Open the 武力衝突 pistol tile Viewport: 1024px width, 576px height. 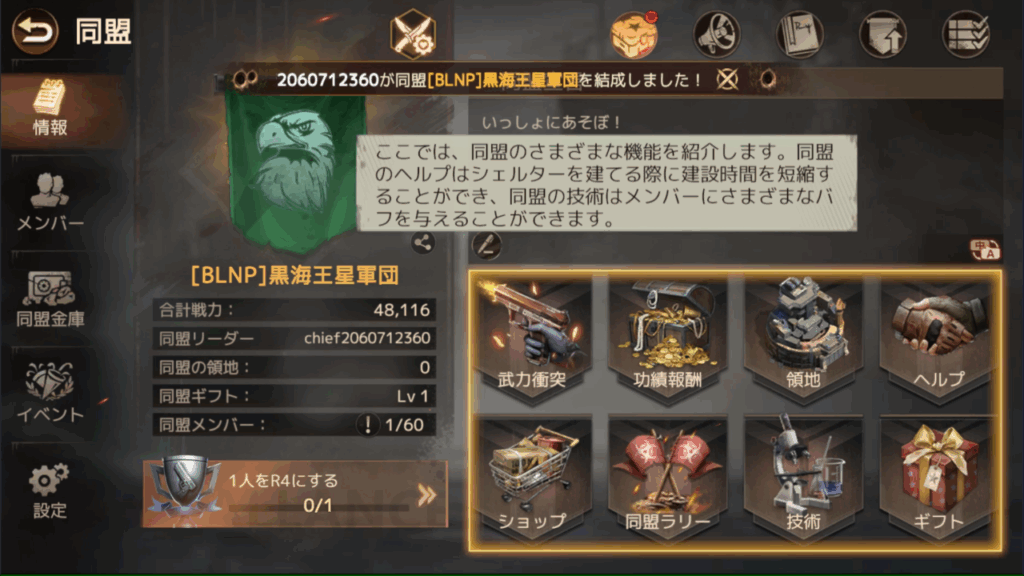pos(534,340)
